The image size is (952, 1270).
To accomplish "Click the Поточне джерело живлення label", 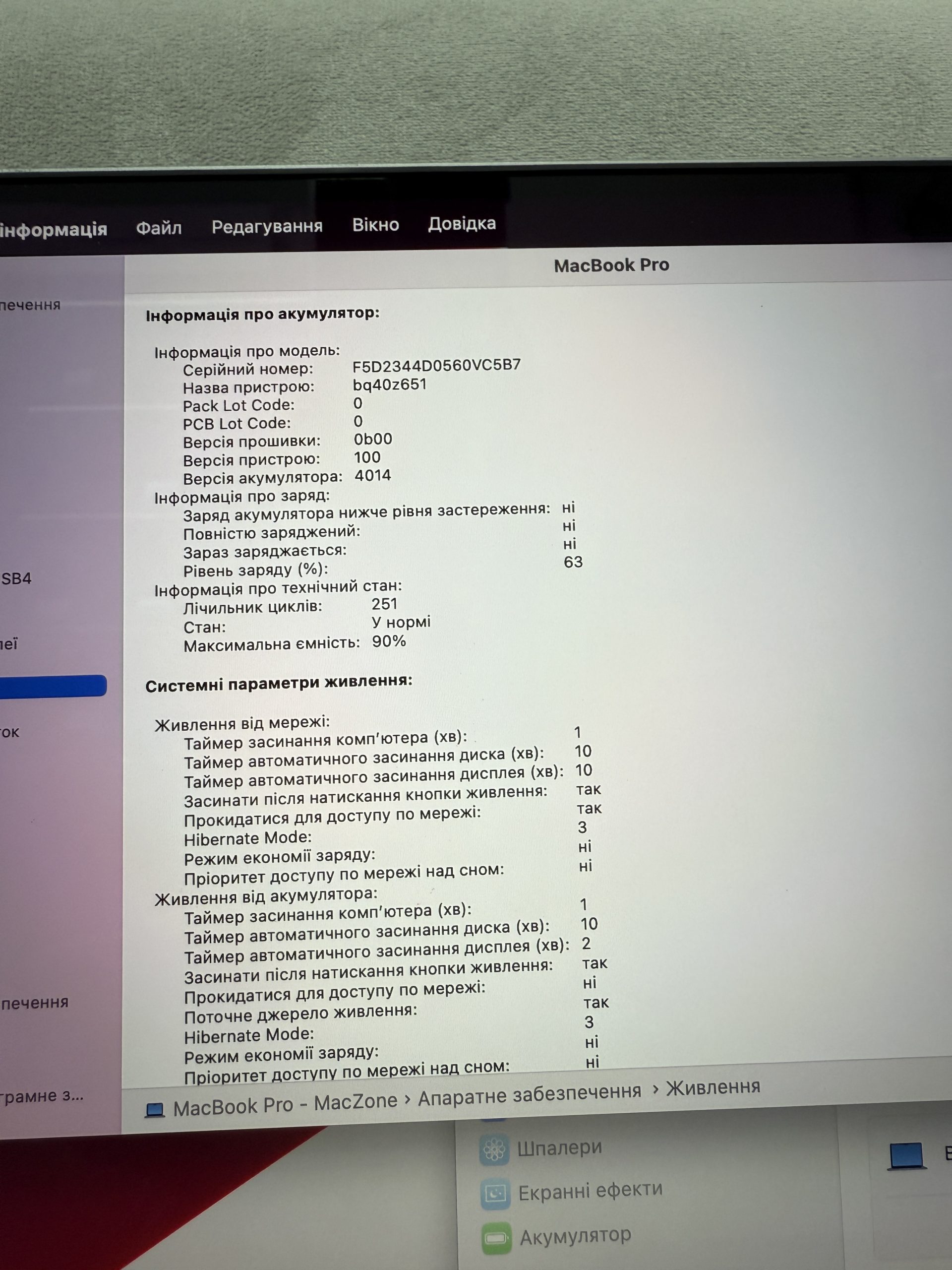I will (x=300, y=1014).
